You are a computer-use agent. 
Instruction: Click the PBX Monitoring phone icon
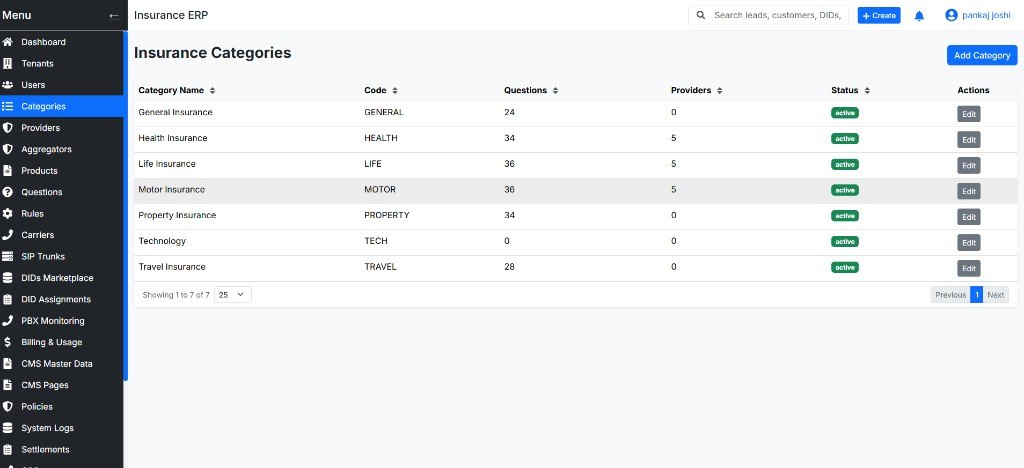pos(8,320)
